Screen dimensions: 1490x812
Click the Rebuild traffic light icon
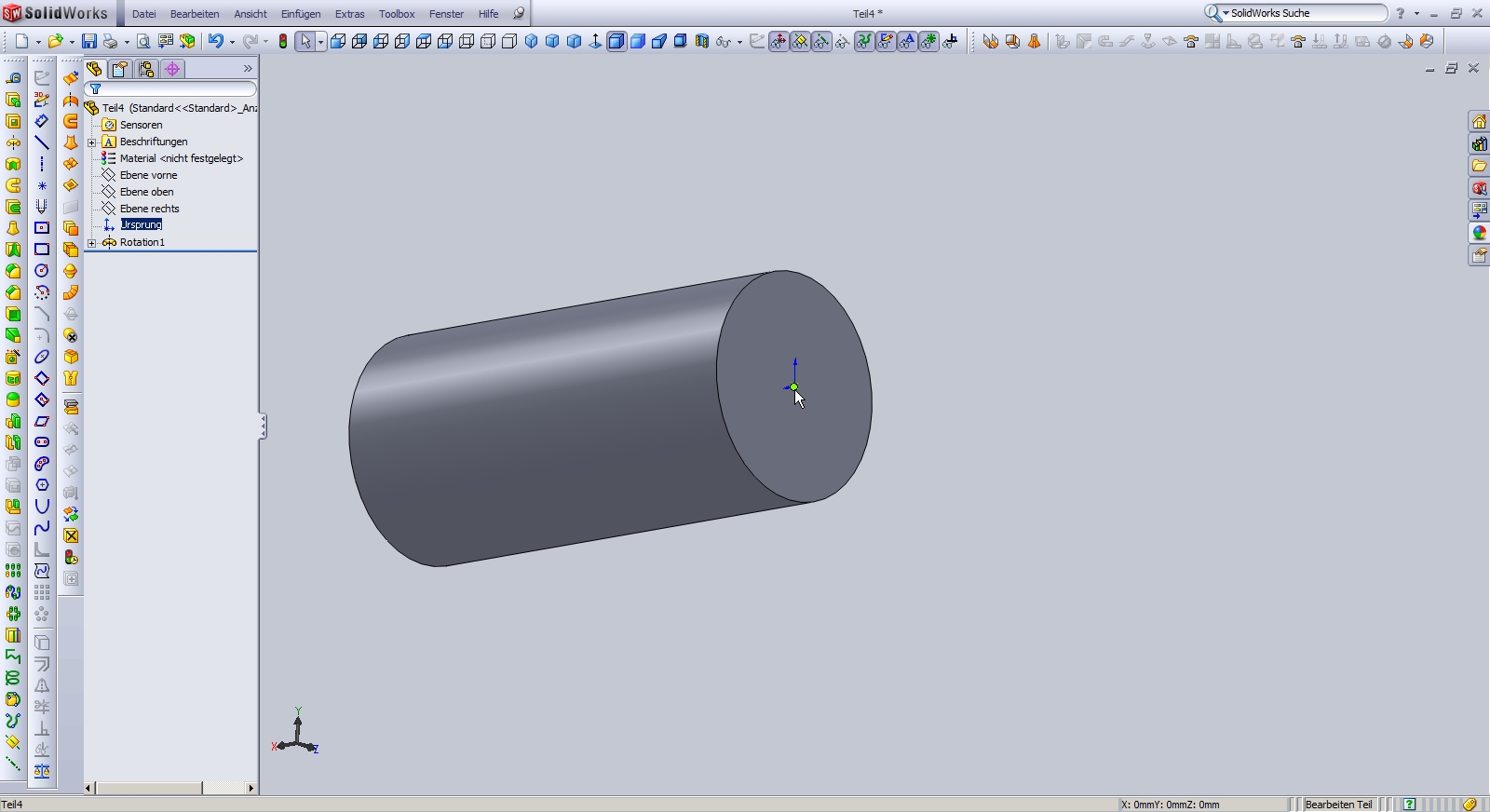(283, 41)
